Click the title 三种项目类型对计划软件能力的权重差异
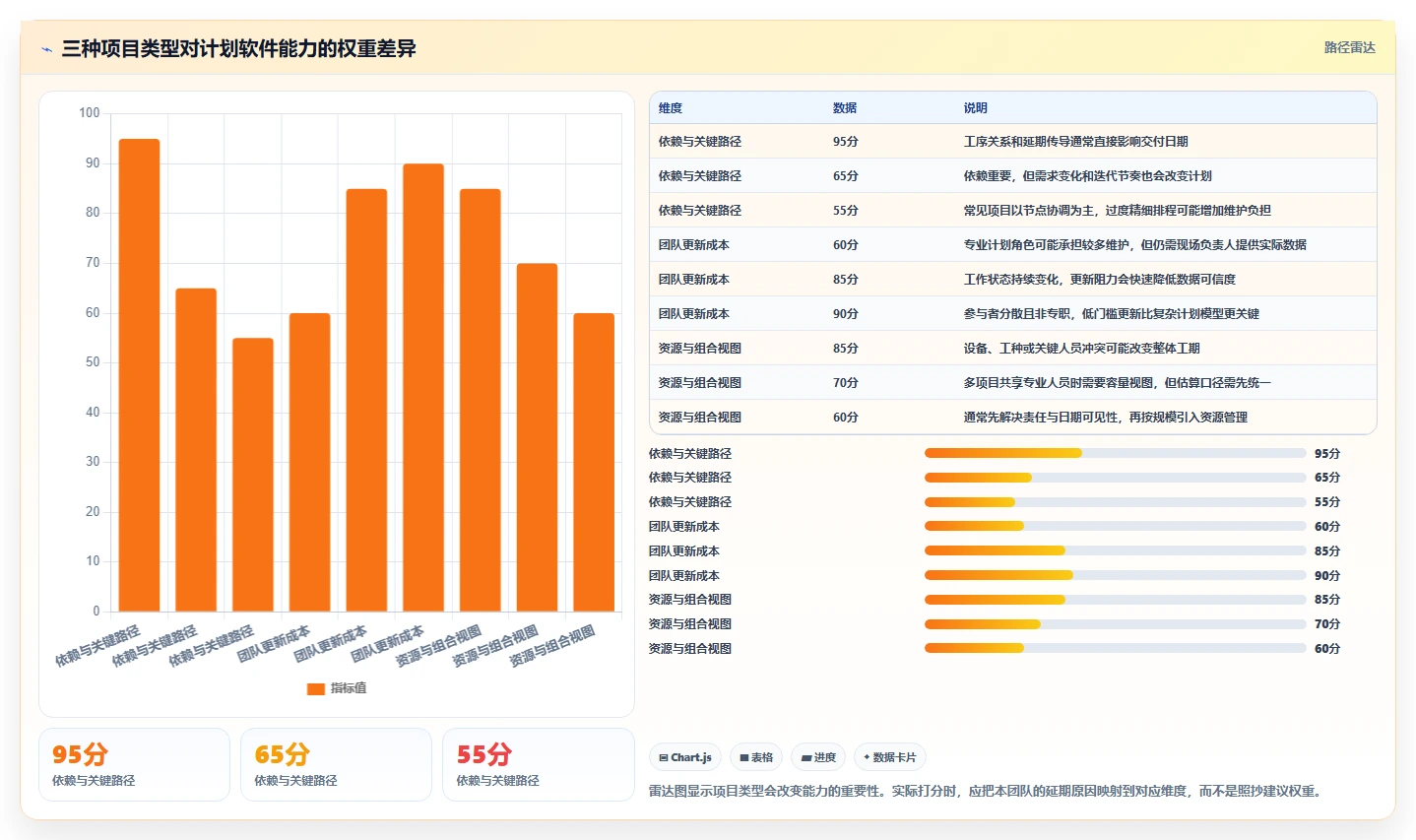1416x840 pixels. click(239, 48)
